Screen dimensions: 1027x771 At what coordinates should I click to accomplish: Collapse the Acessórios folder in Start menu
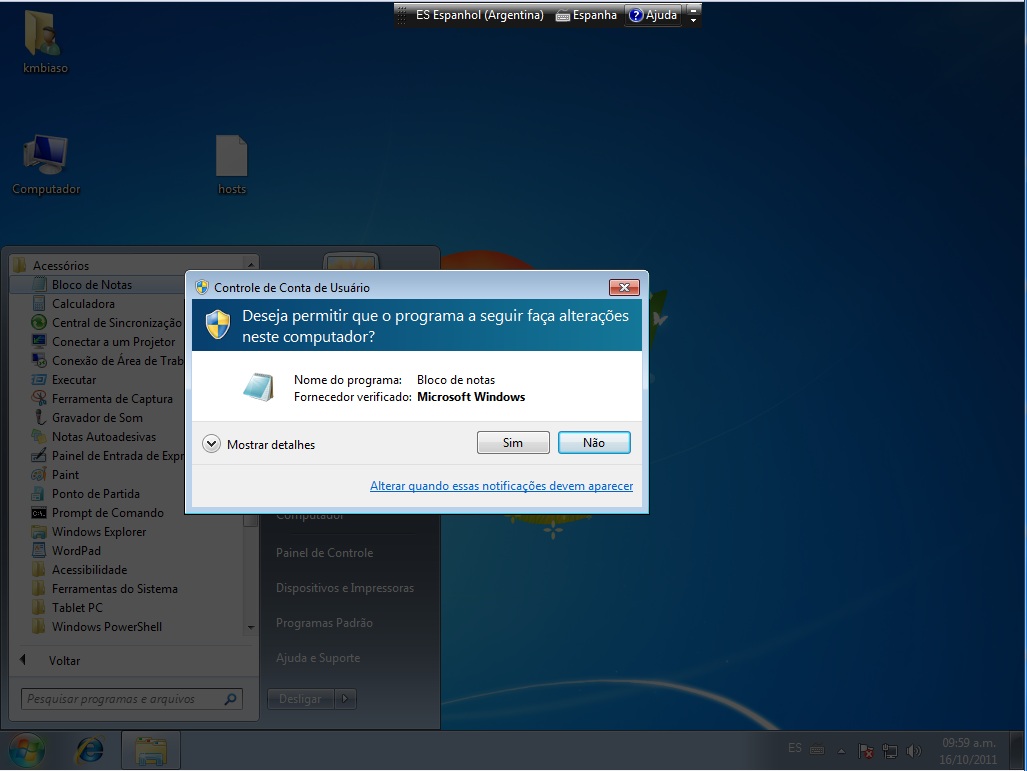tap(61, 265)
